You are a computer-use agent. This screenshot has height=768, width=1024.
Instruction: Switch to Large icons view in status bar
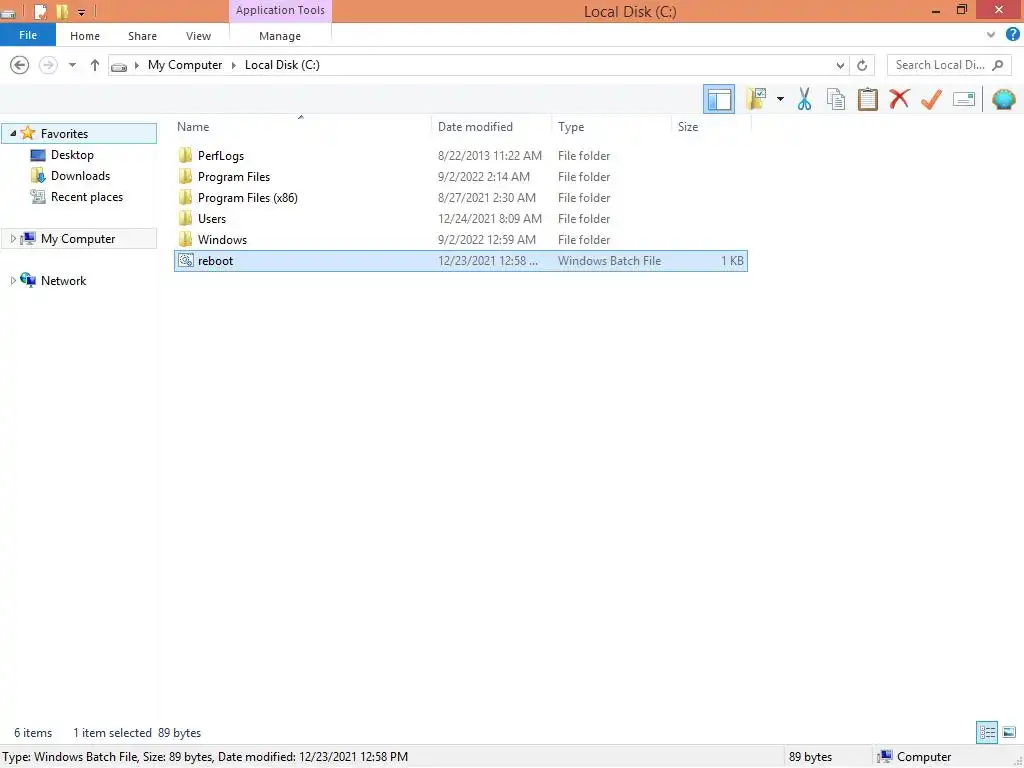(1009, 732)
